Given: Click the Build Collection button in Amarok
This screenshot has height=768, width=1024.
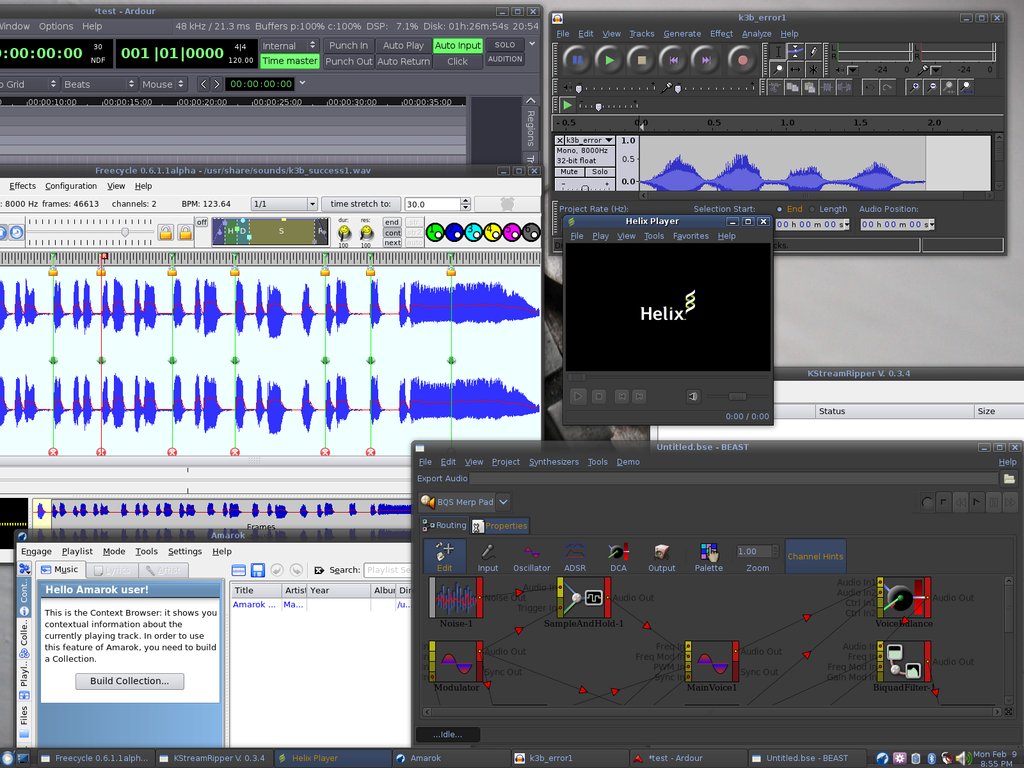Looking at the screenshot, I should point(129,681).
